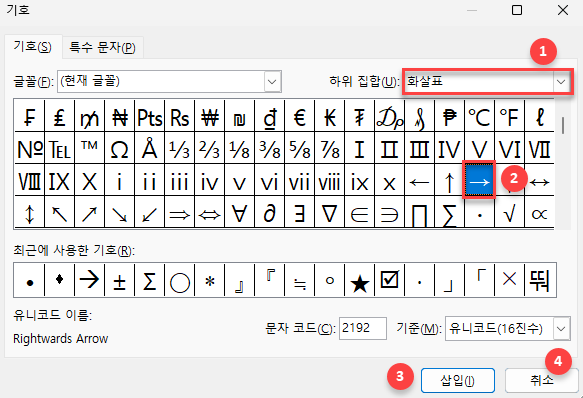583x398 pixels.
Task: Click the 취소 cancel button
Action: pos(542,380)
